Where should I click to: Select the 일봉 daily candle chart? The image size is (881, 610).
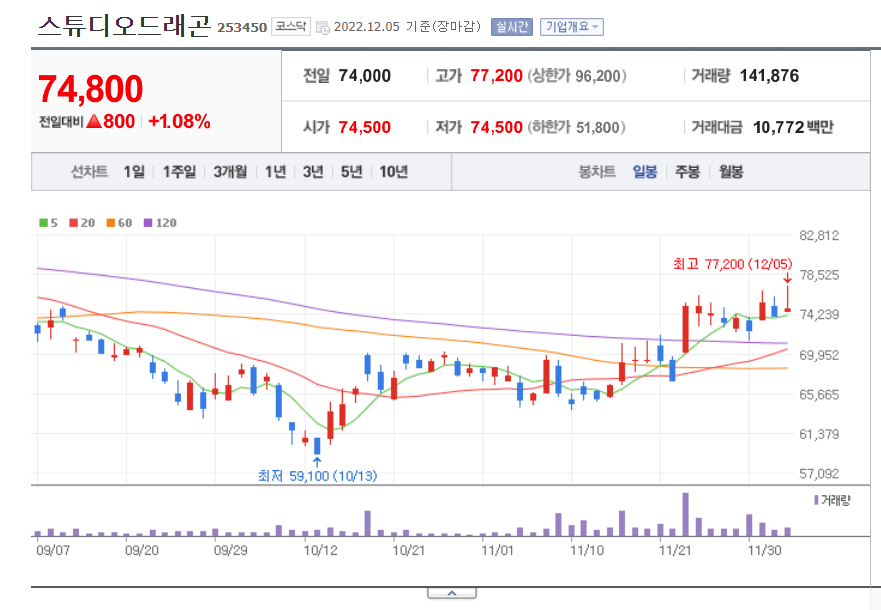click(x=644, y=172)
